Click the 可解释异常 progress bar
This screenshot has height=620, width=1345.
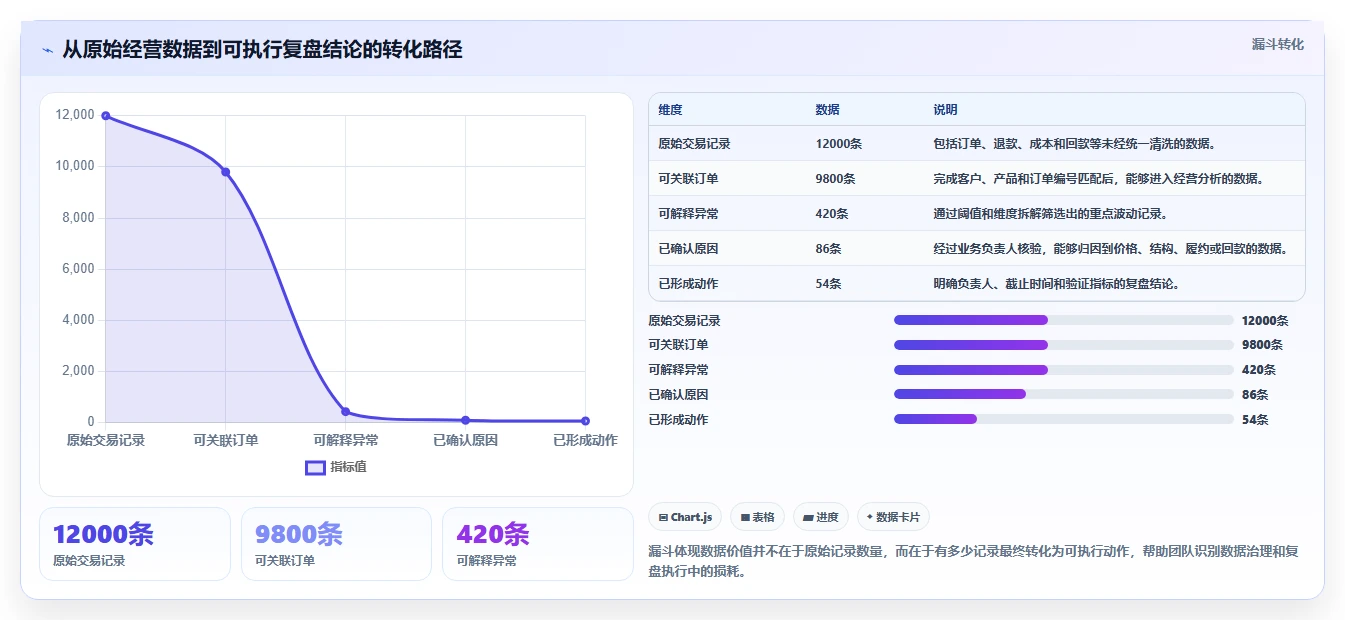pyautogui.click(x=1064, y=369)
